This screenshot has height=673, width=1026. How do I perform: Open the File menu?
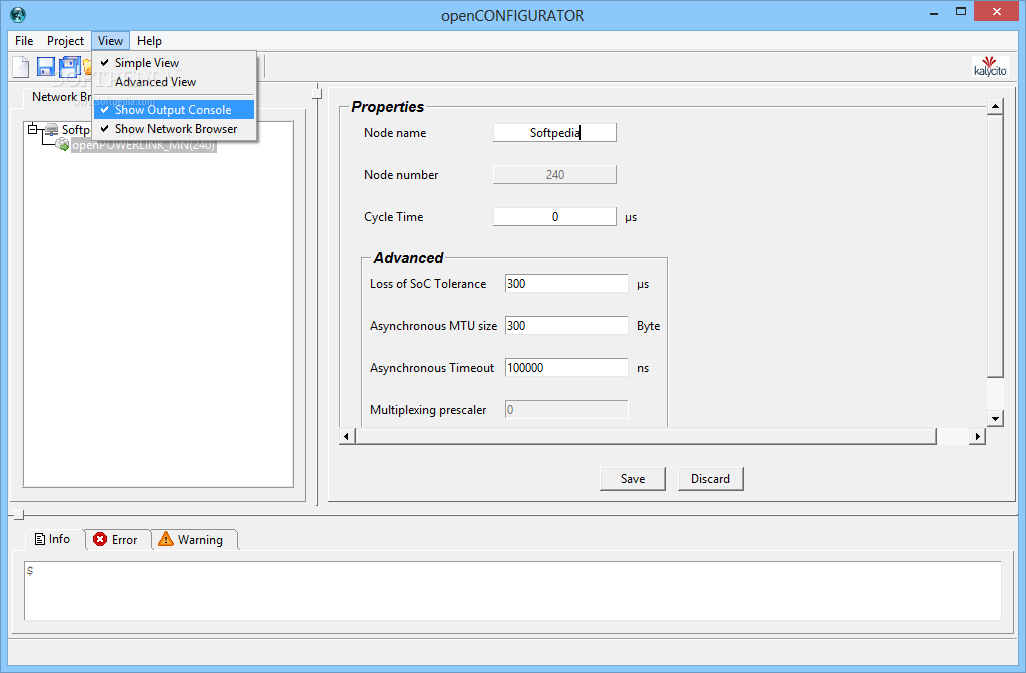point(24,41)
